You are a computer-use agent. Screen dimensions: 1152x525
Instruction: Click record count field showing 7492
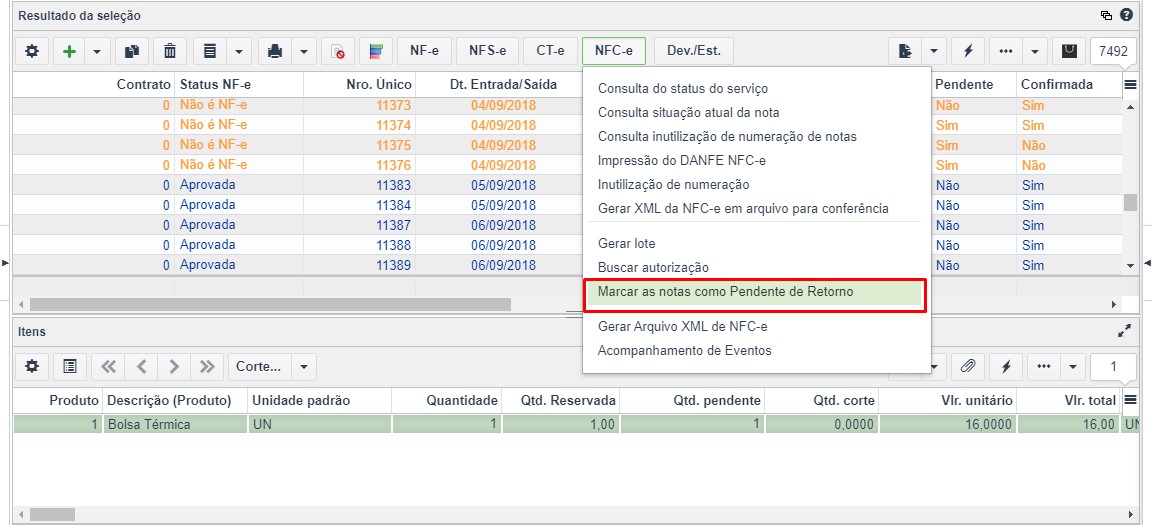(1113, 51)
